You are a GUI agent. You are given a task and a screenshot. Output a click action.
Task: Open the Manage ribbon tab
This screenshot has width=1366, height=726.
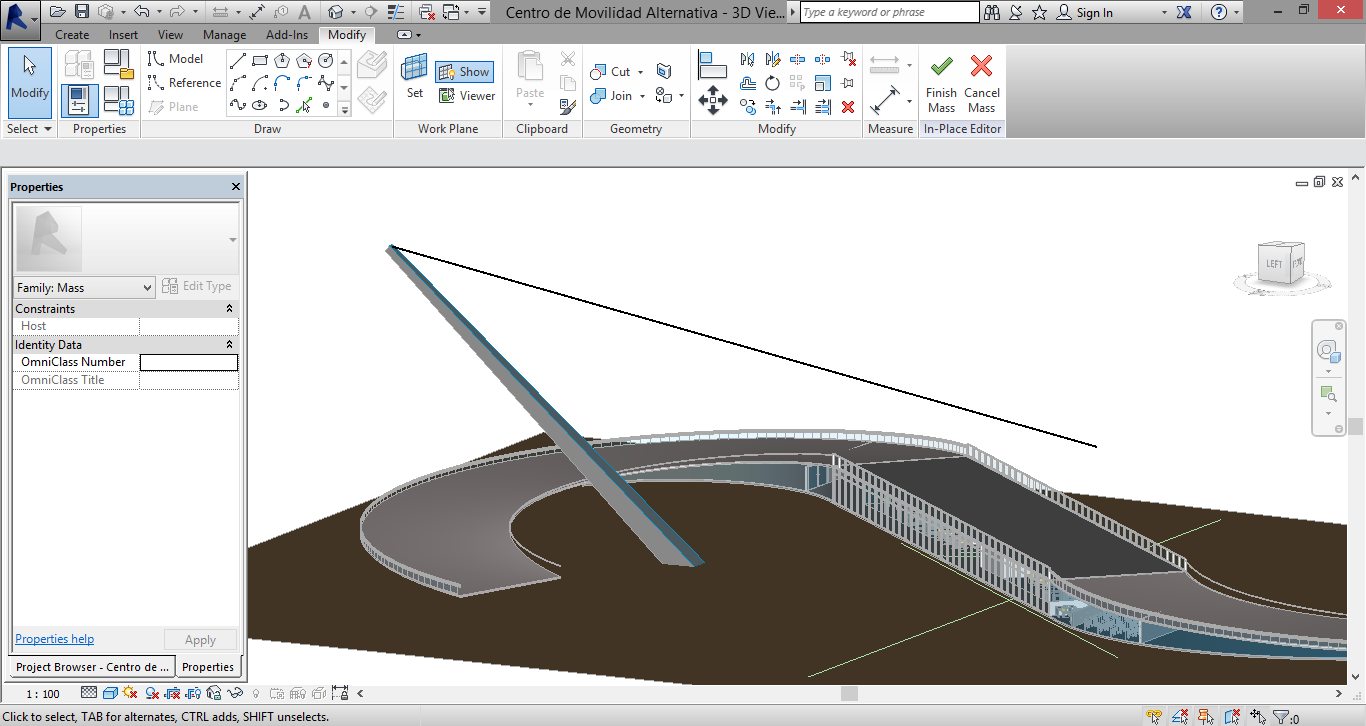(224, 35)
